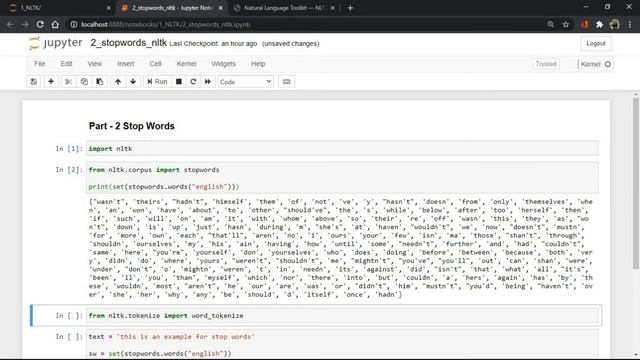Rename notebook title 2_stopwords_nltk
The image size is (640, 360).
click(x=129, y=43)
